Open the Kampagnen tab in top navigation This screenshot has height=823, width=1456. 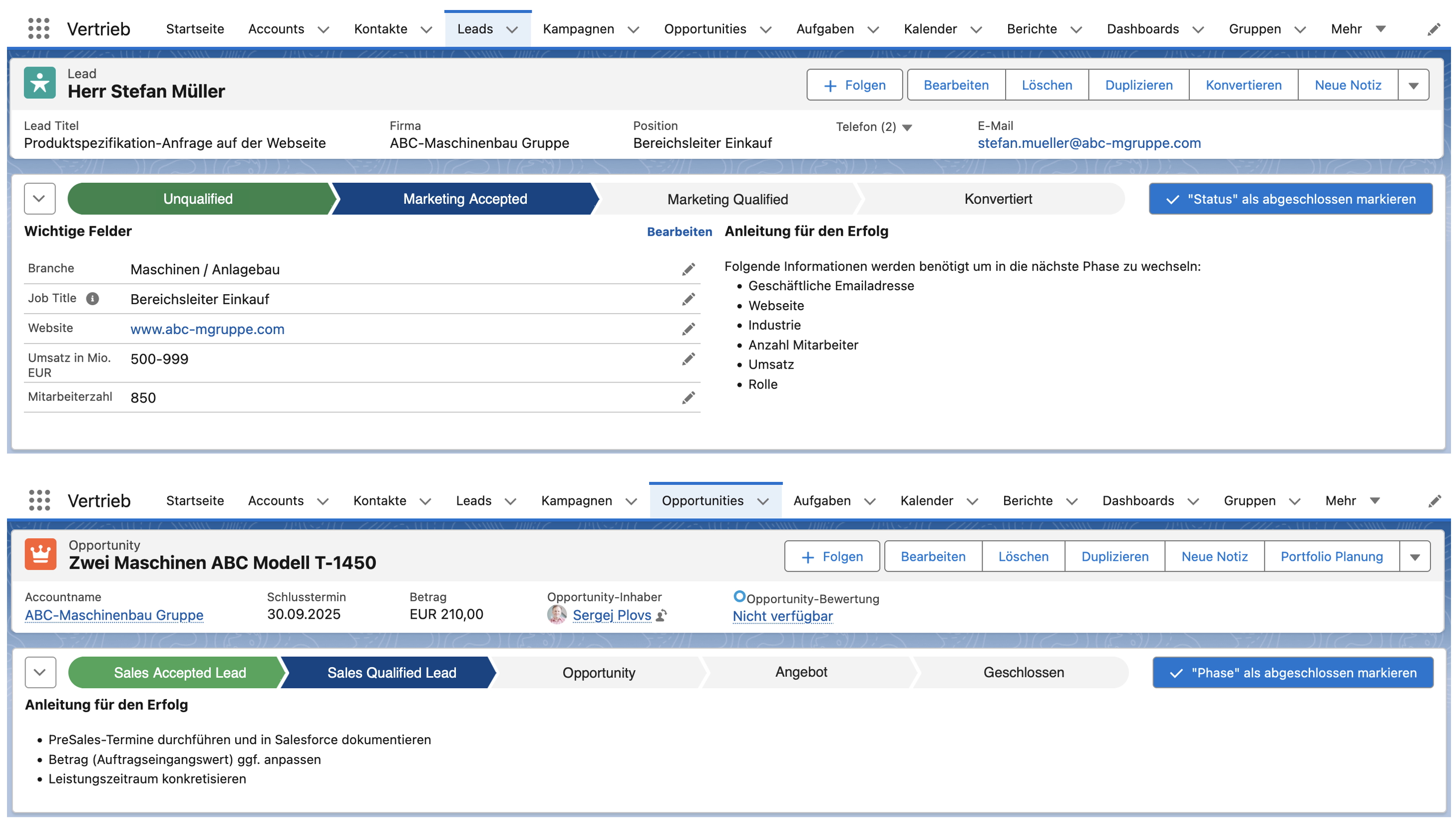[578, 29]
